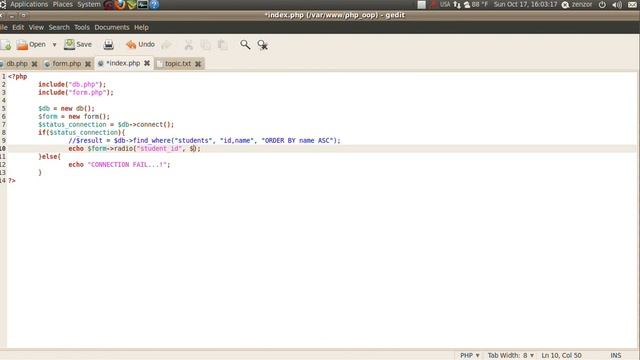Click on the if($status_connection) line
The width and height of the screenshot is (640, 360).
[82, 132]
